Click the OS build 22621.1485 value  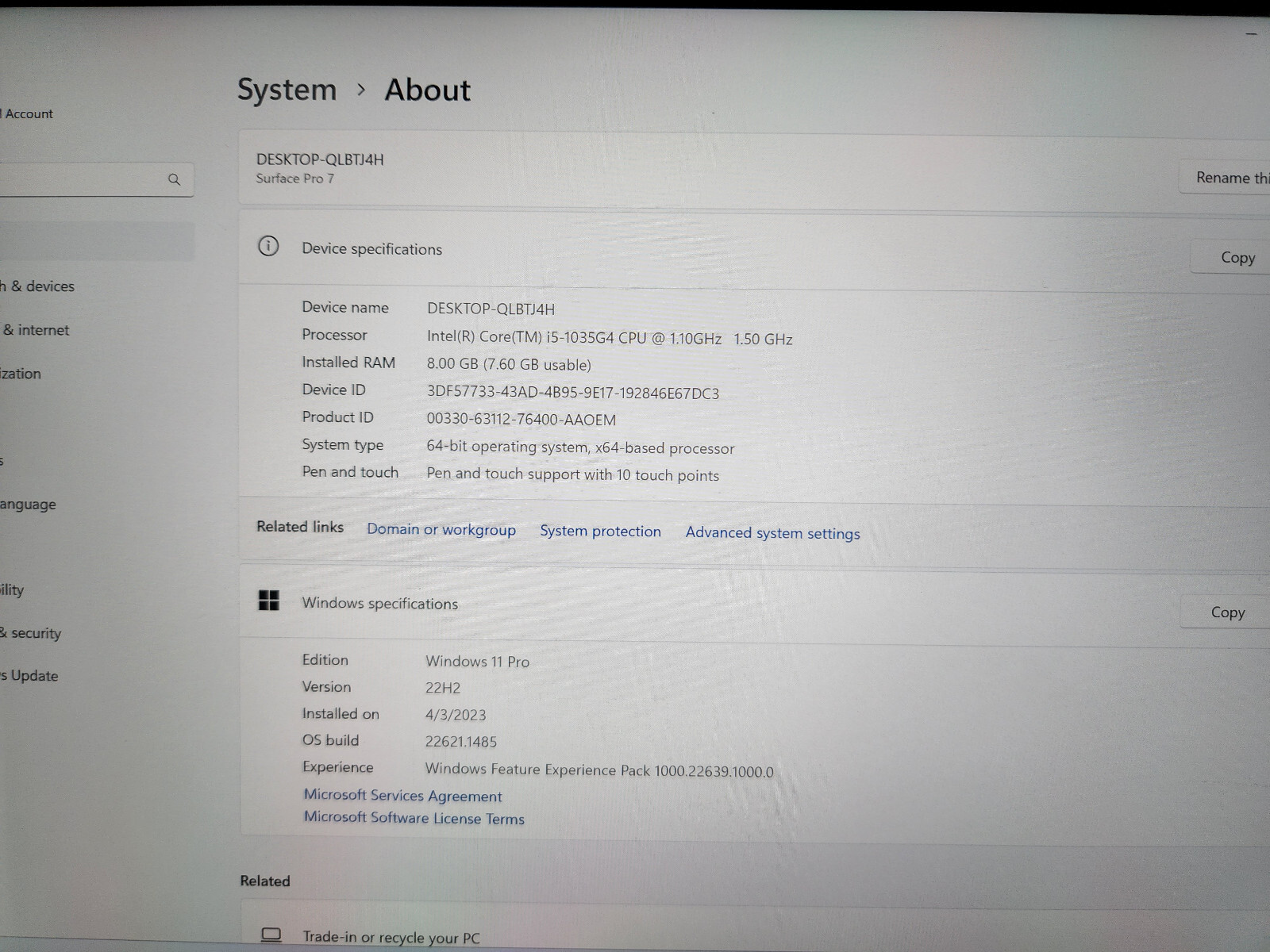click(x=461, y=742)
